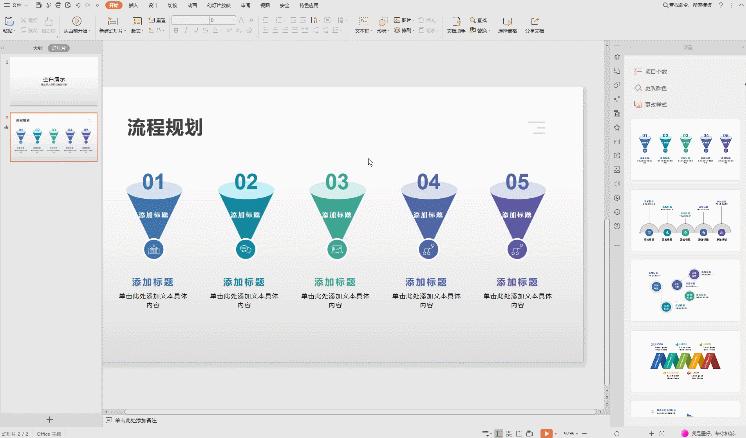This screenshot has width=746, height=438.
Task: Open the Slide Show (幻灯片放映) tab
Action: [x=218, y=5]
